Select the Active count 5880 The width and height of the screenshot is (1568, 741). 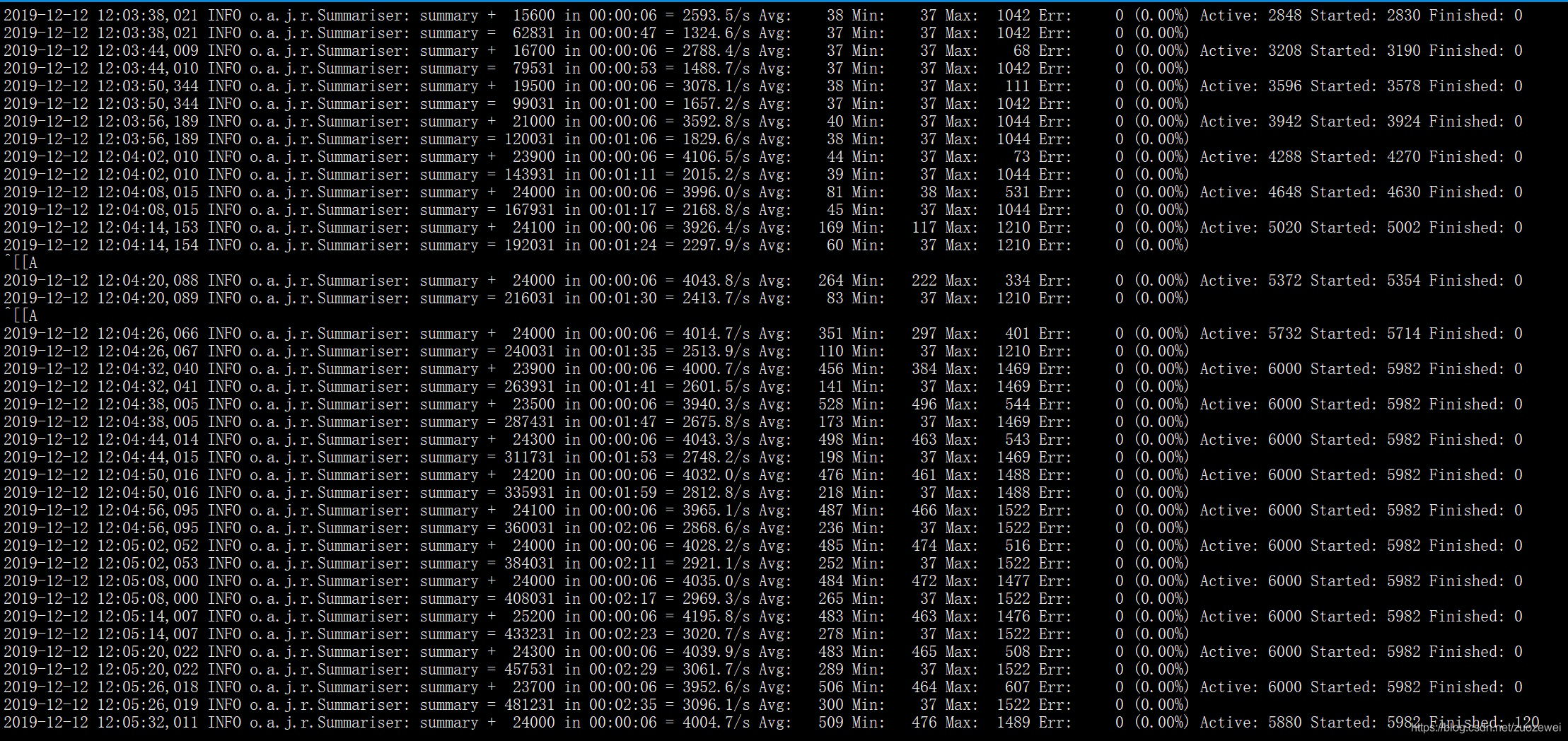(x=1284, y=723)
